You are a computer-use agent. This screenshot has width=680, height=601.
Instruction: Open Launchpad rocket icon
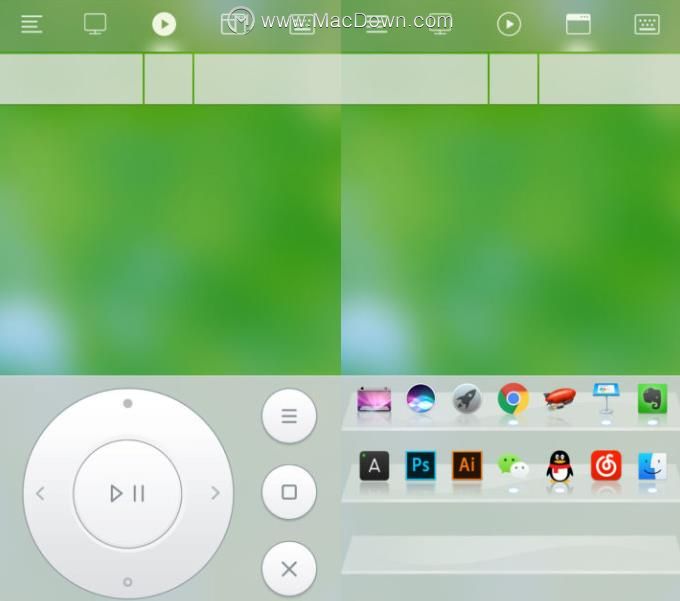tap(467, 398)
